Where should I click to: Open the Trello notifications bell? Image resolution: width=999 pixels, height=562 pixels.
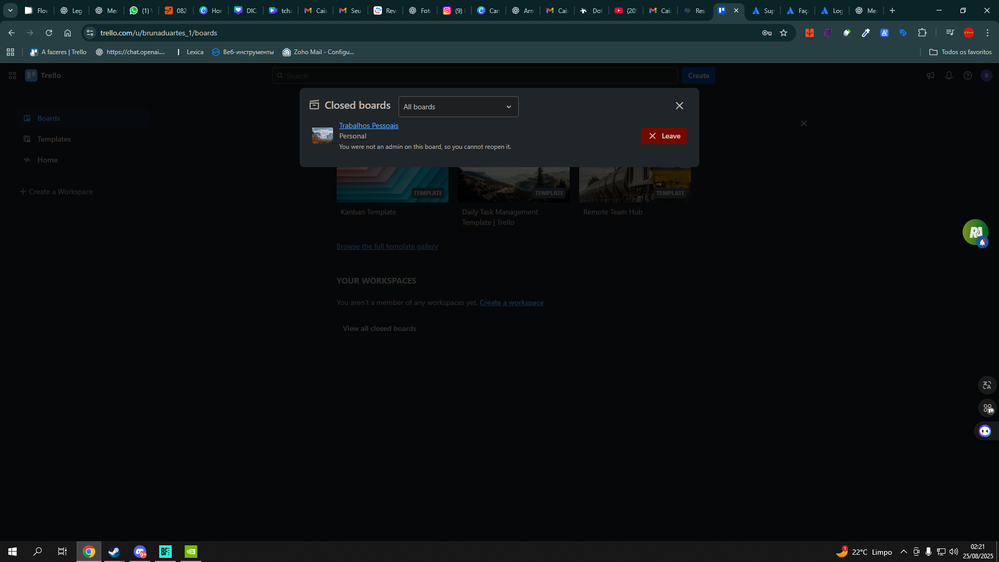pos(949,75)
